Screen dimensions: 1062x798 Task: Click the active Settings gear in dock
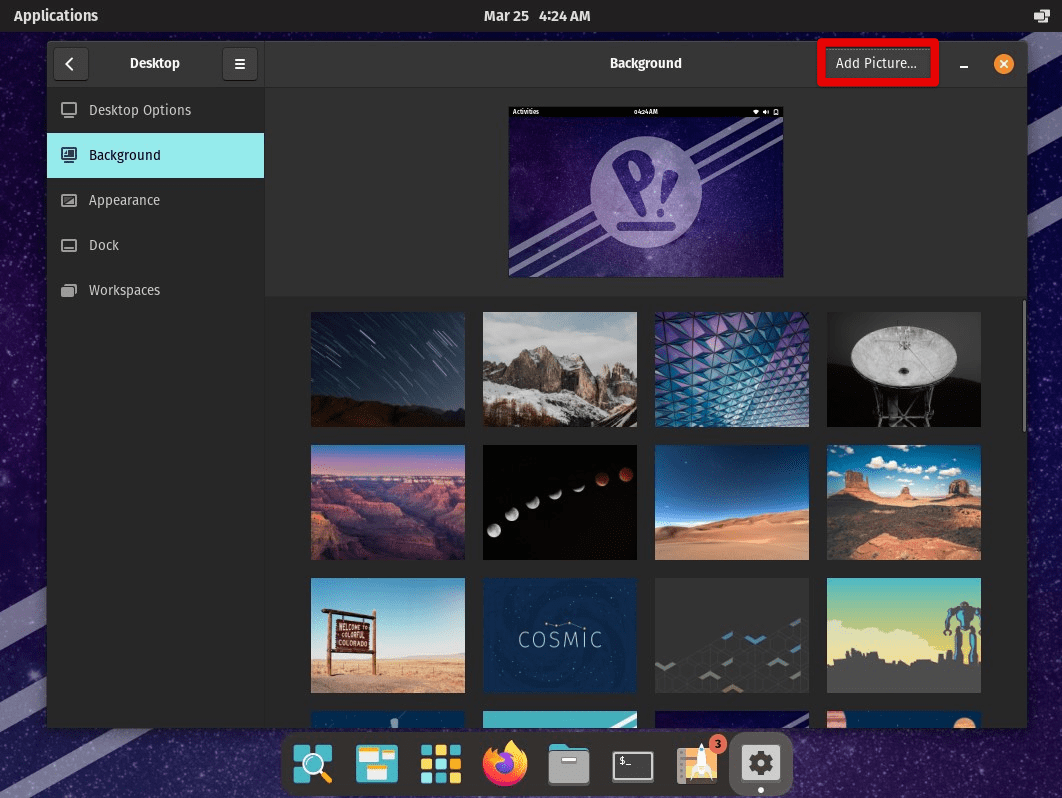pyautogui.click(x=761, y=763)
